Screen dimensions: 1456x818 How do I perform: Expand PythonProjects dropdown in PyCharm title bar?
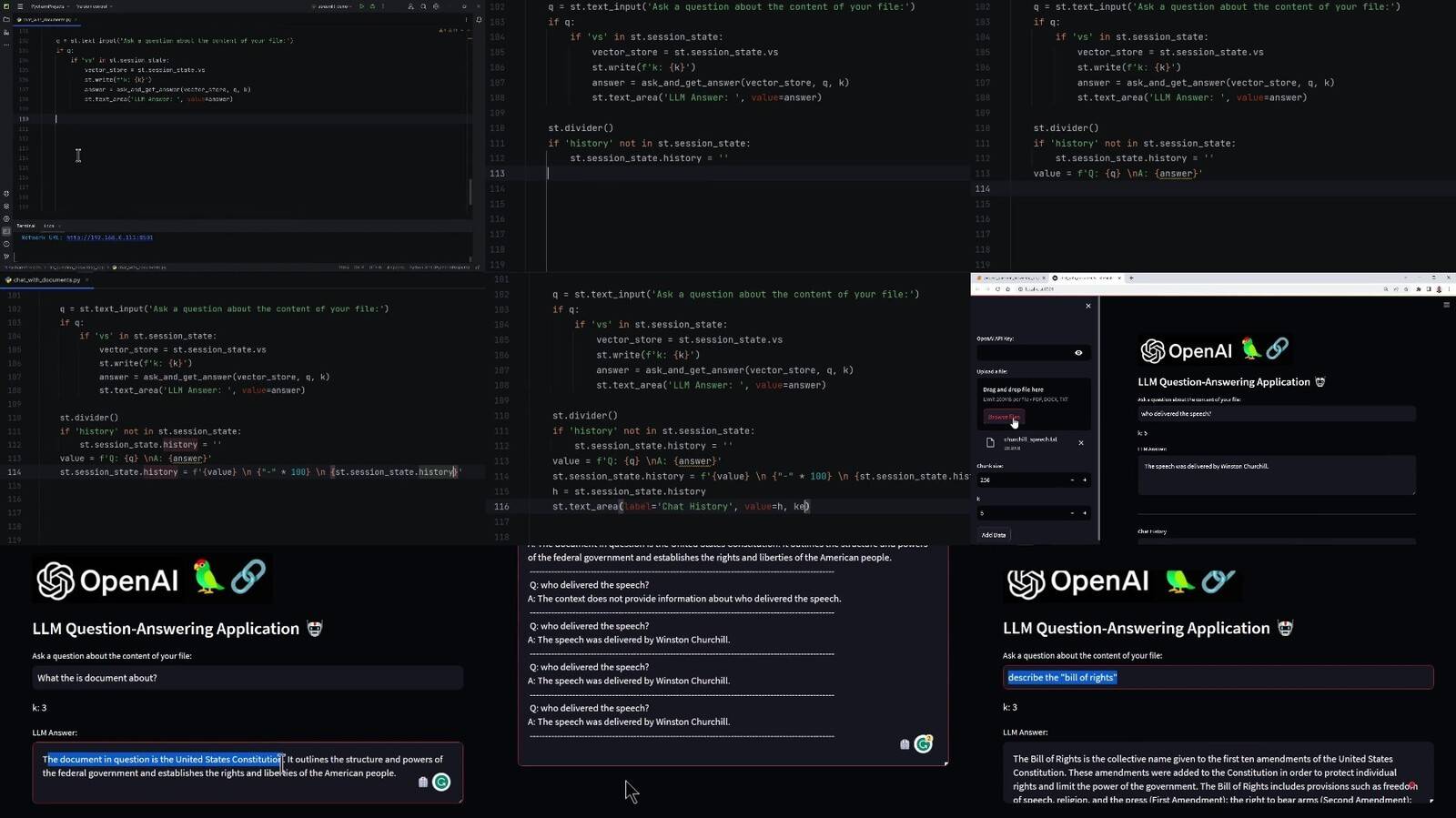(50, 6)
